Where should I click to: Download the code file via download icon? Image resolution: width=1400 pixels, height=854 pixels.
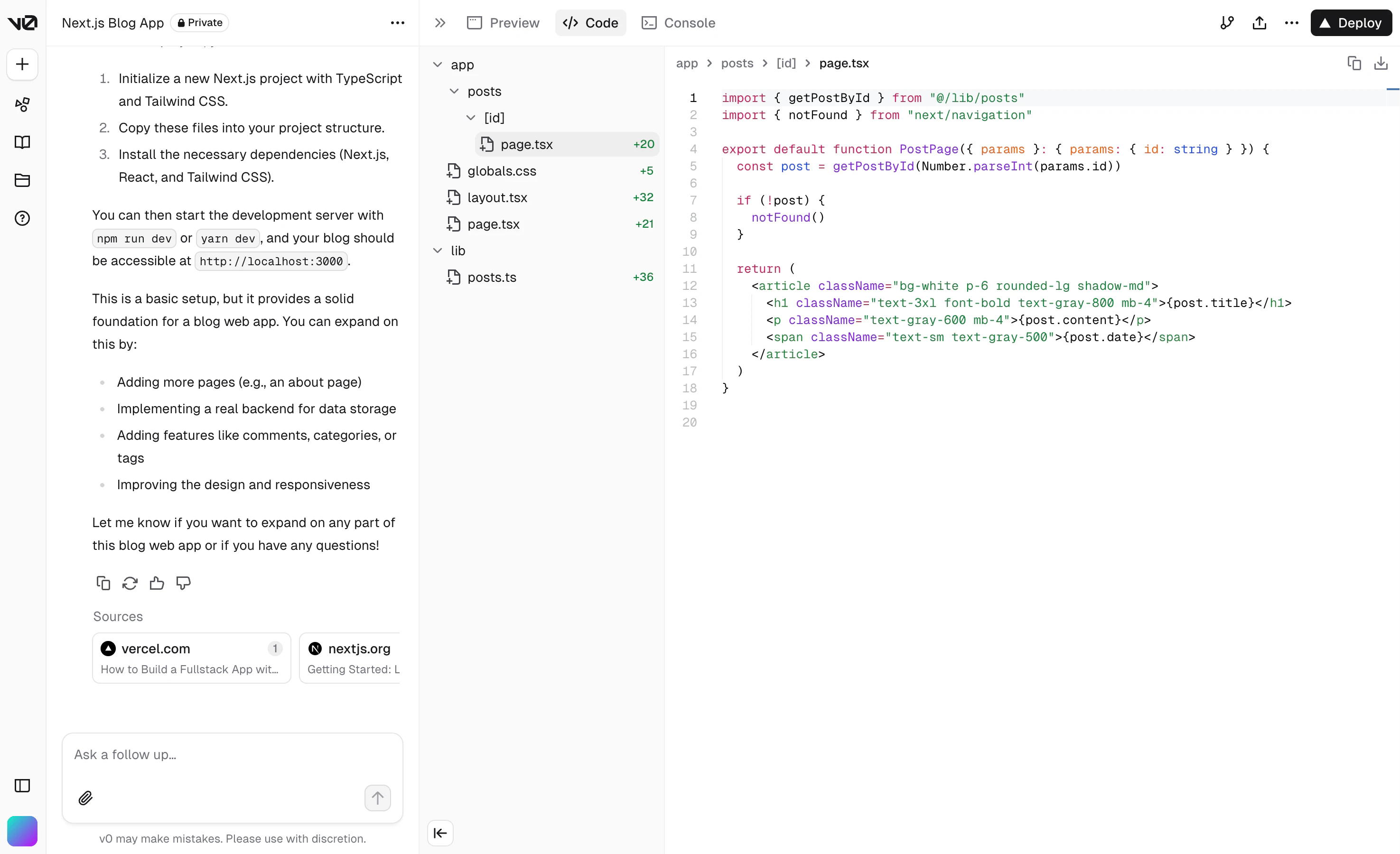click(1381, 63)
